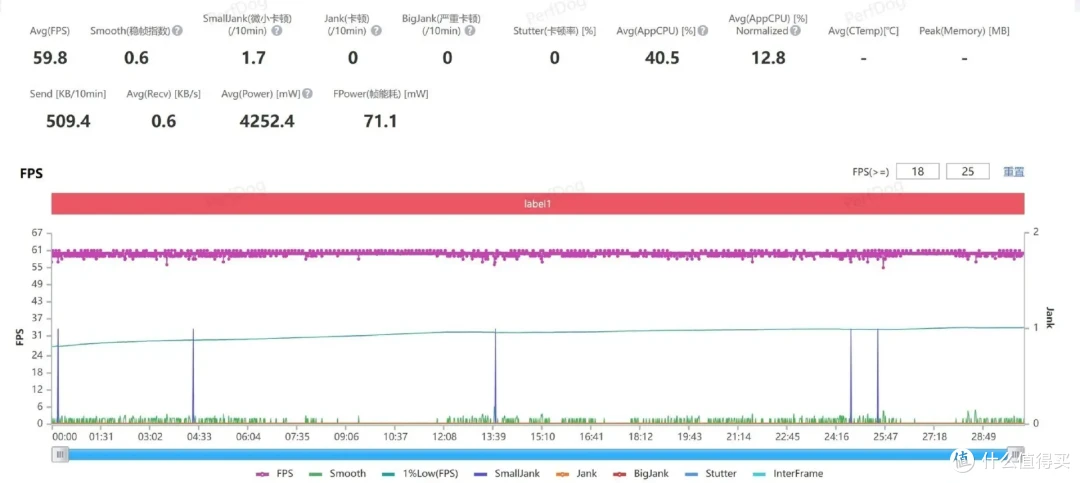Click the Peak(Memory) [MB] label

tap(964, 31)
